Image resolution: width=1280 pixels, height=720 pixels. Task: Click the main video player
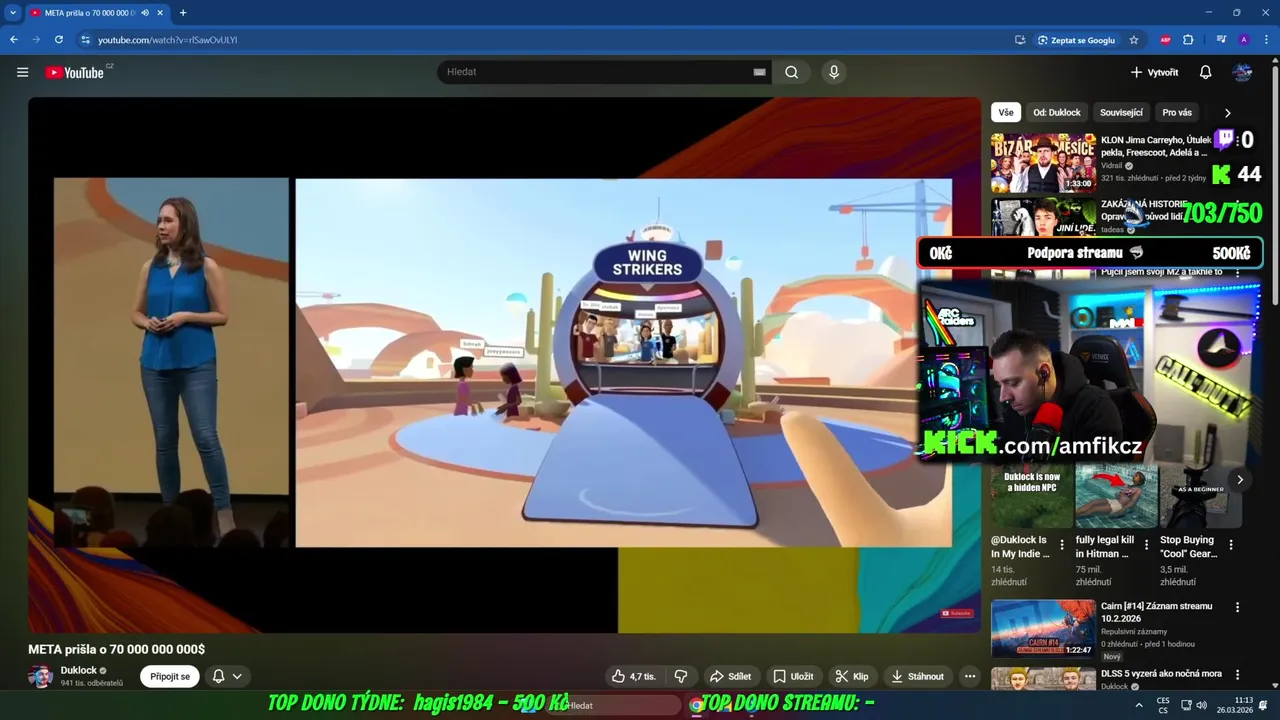tap(504, 364)
